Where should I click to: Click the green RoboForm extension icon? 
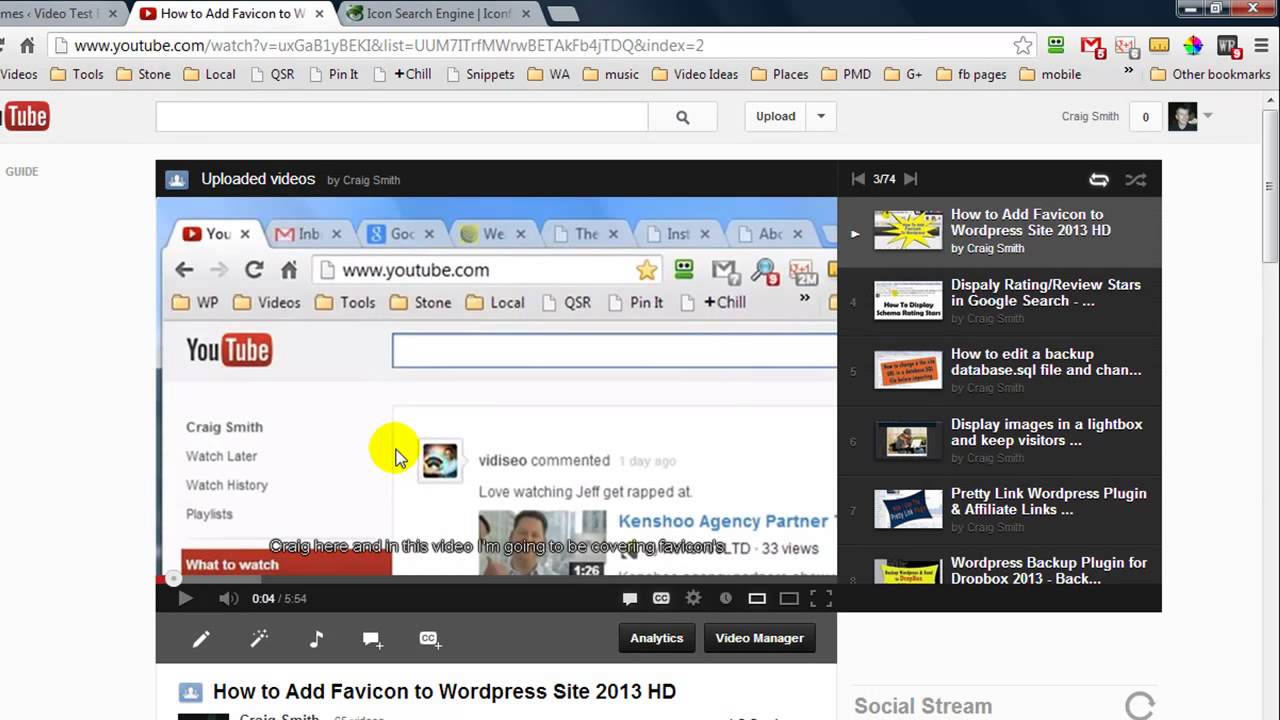(x=1056, y=46)
